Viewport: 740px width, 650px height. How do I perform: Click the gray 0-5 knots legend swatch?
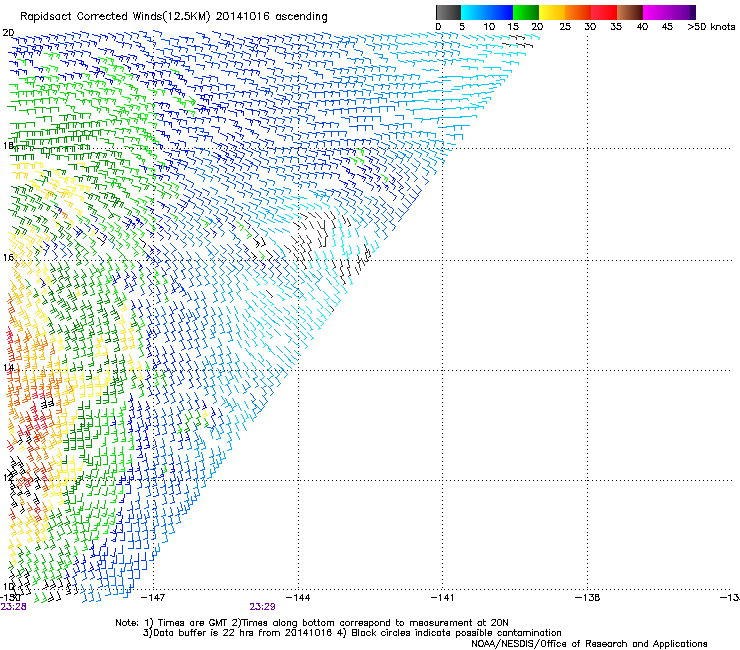448,12
